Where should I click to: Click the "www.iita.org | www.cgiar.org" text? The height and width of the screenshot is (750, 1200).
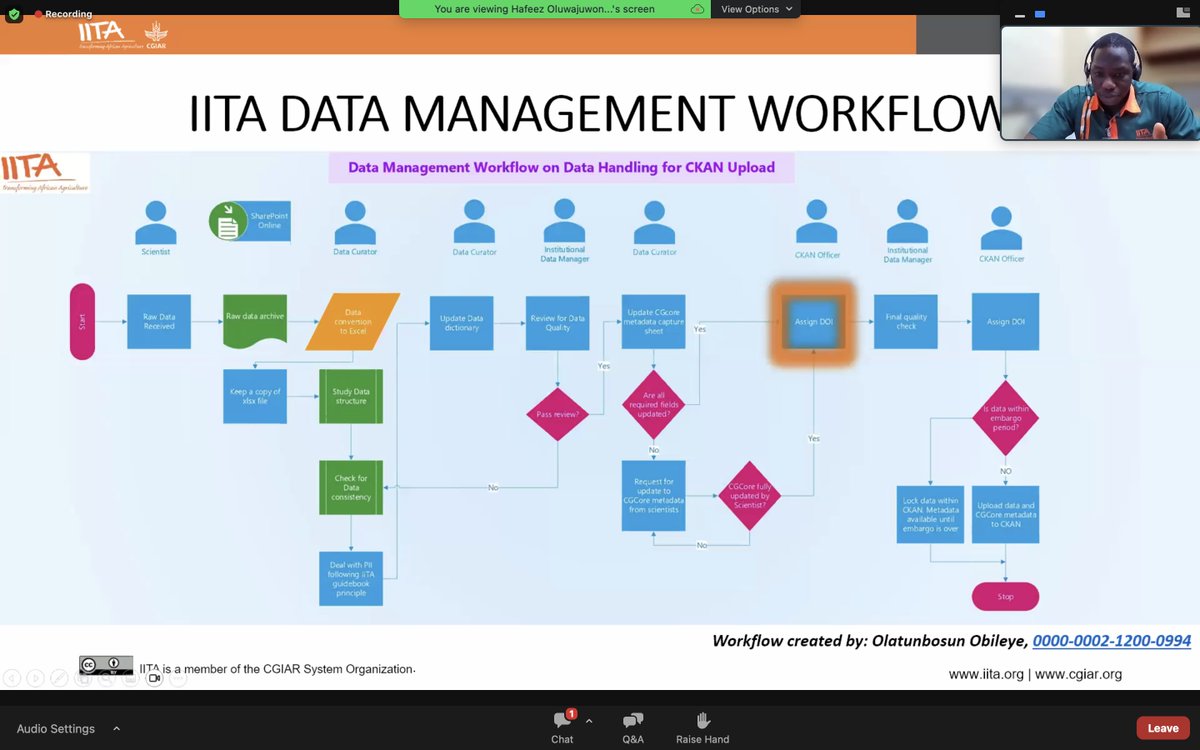[1035, 674]
